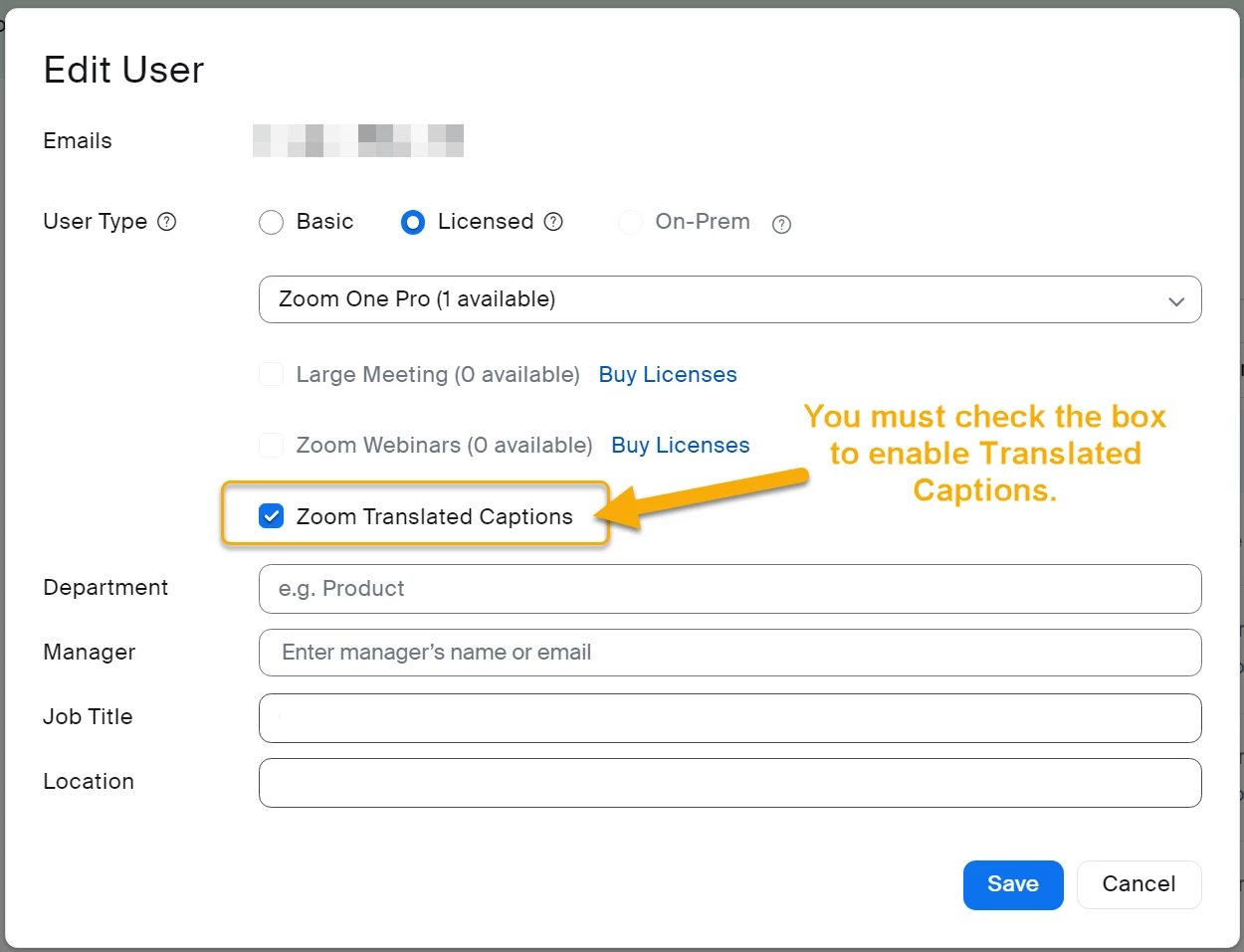Focus the Location input field
This screenshot has height=952, width=1244.
click(x=729, y=783)
